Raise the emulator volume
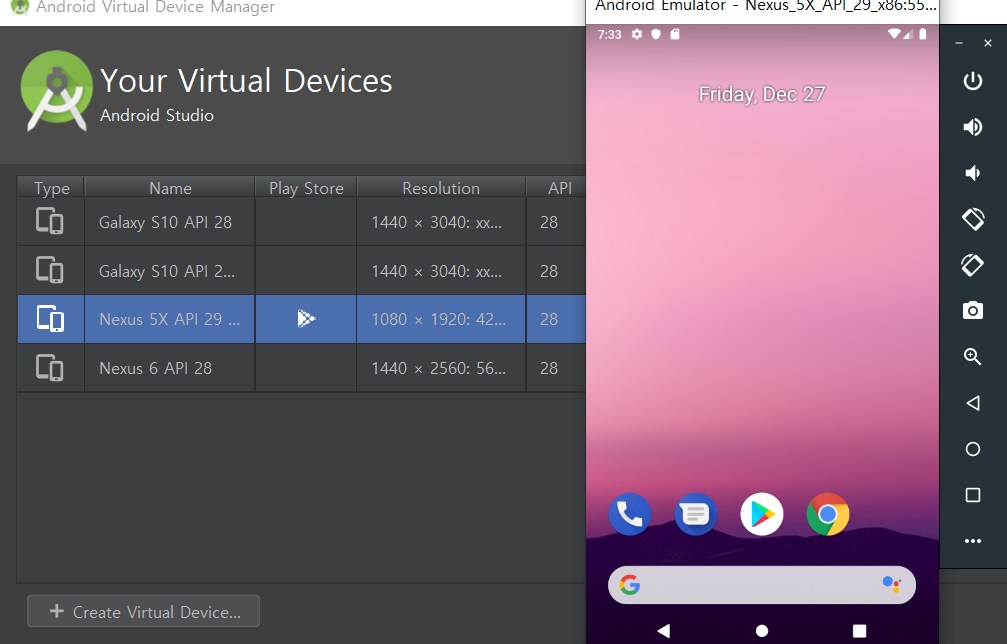Viewport: 1007px width, 644px height. pos(972,127)
